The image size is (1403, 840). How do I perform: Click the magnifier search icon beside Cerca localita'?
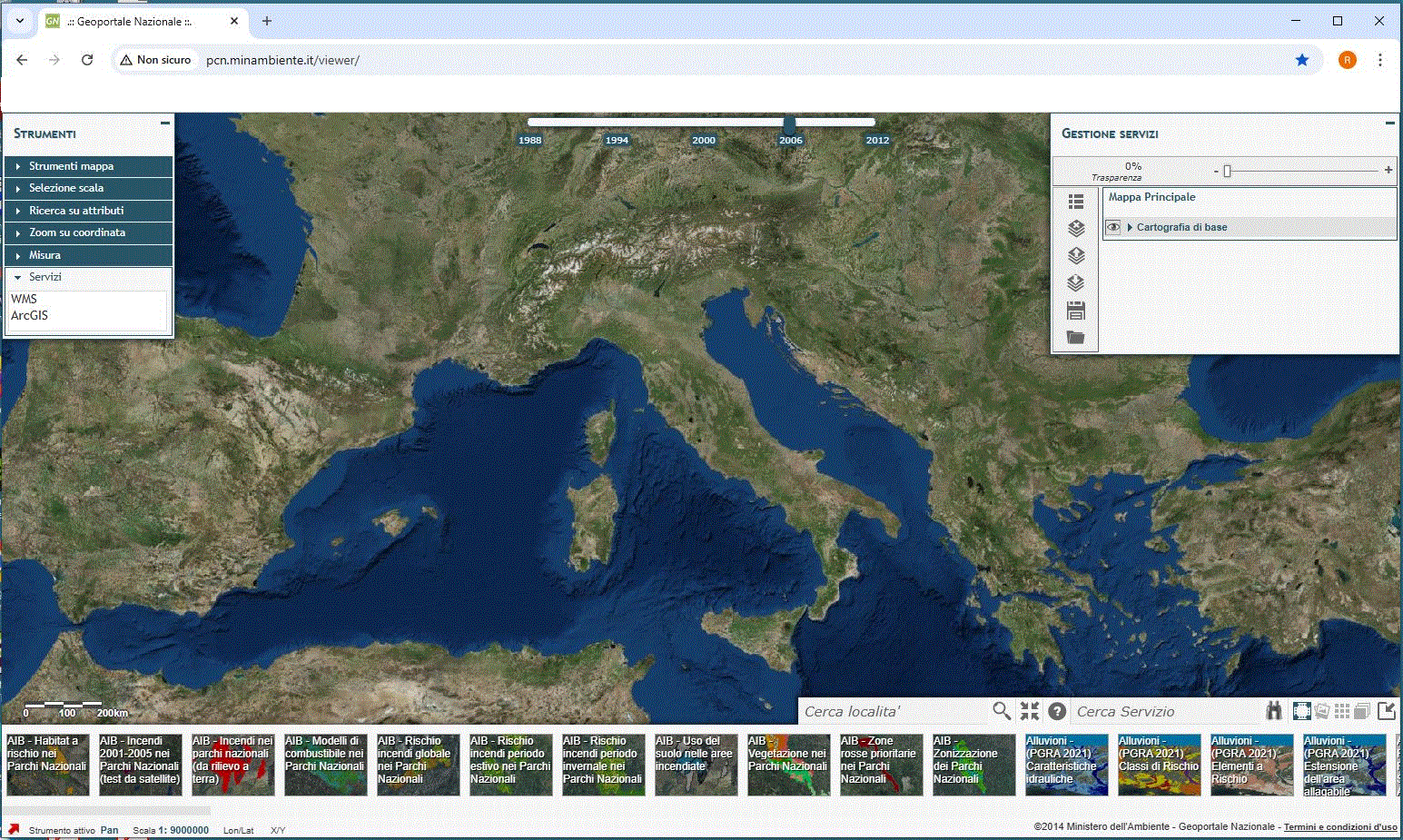click(1001, 711)
